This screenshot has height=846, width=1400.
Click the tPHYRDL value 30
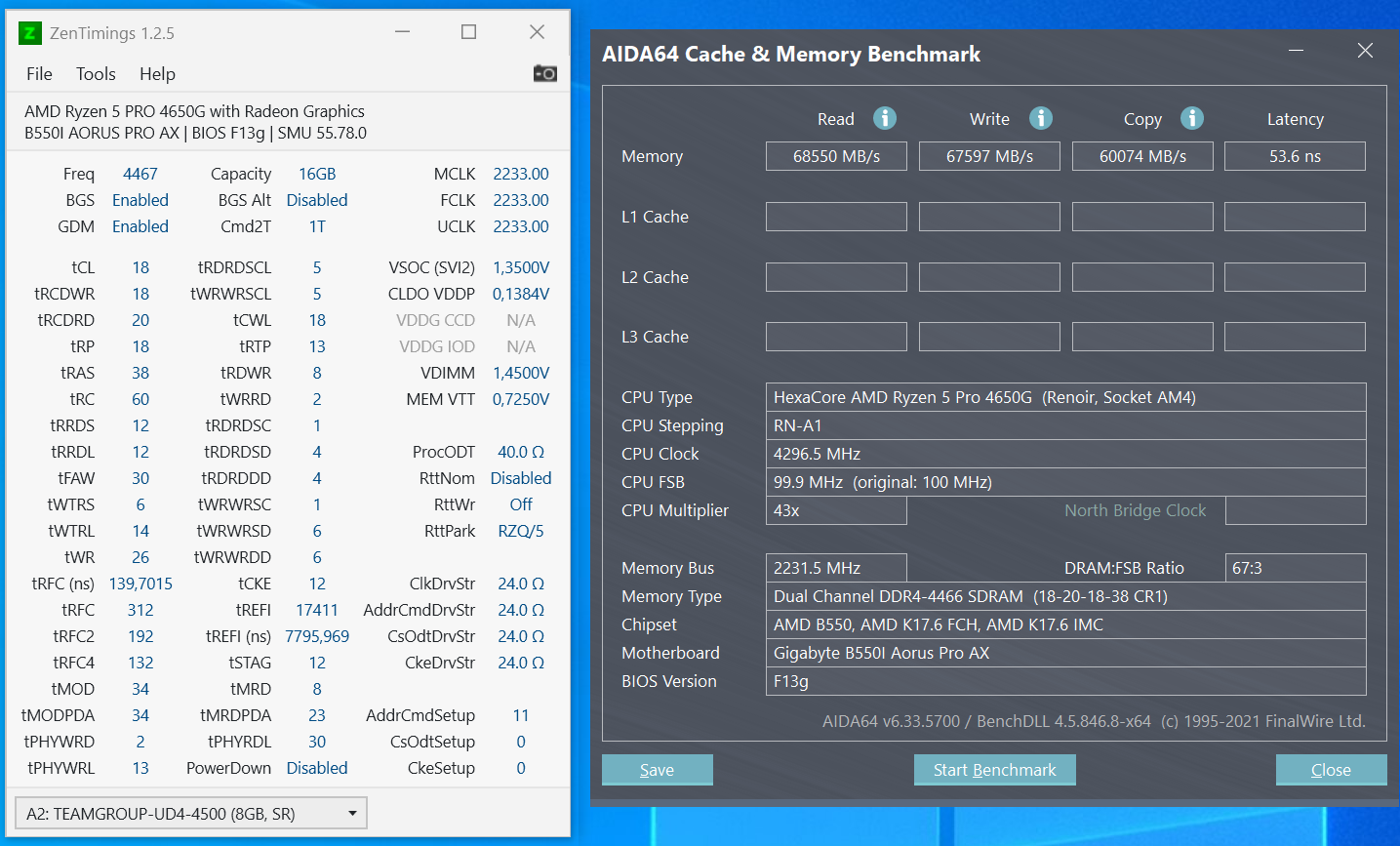click(x=317, y=742)
